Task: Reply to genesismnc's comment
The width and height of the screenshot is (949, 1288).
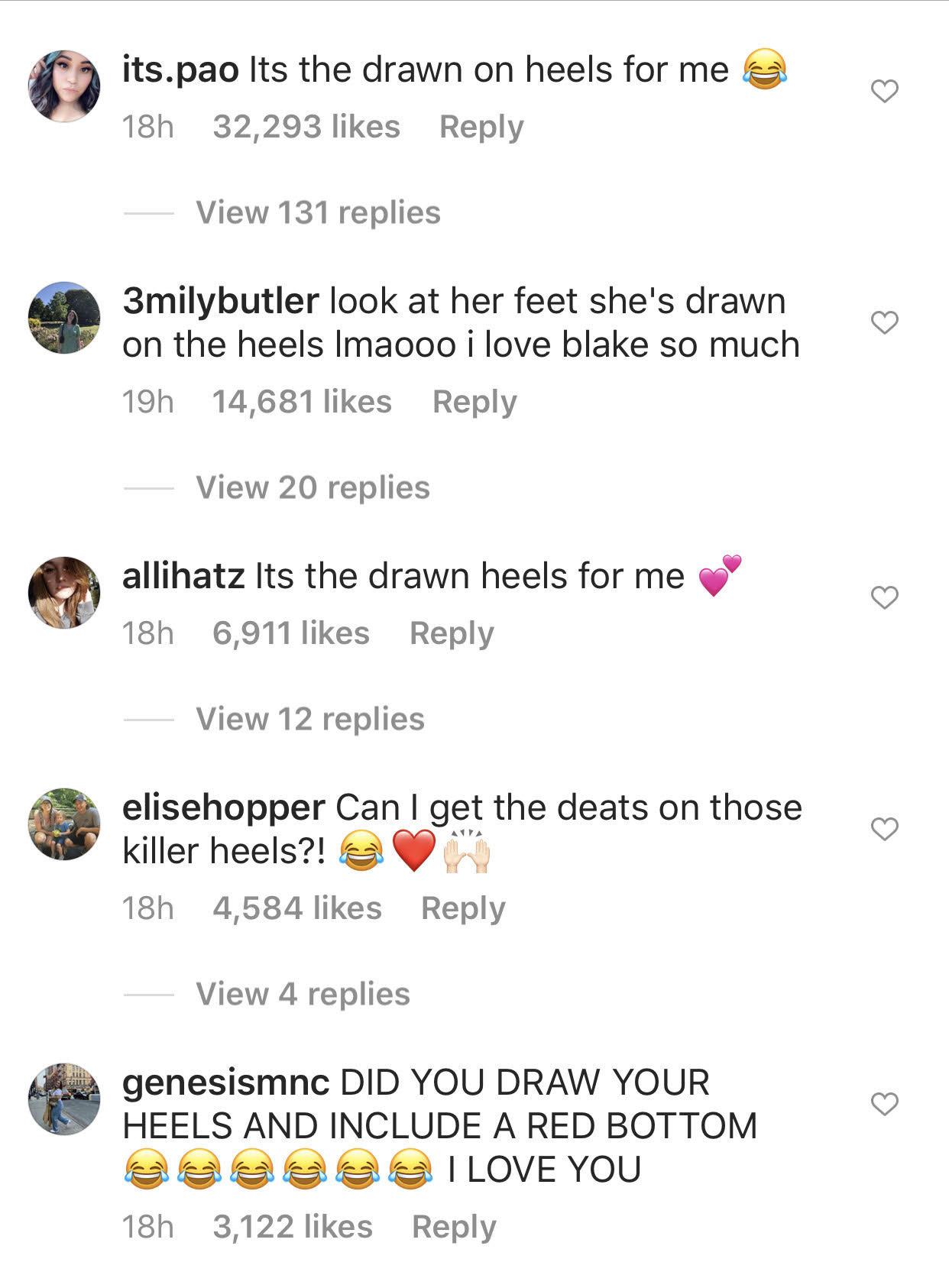Action: [454, 1227]
